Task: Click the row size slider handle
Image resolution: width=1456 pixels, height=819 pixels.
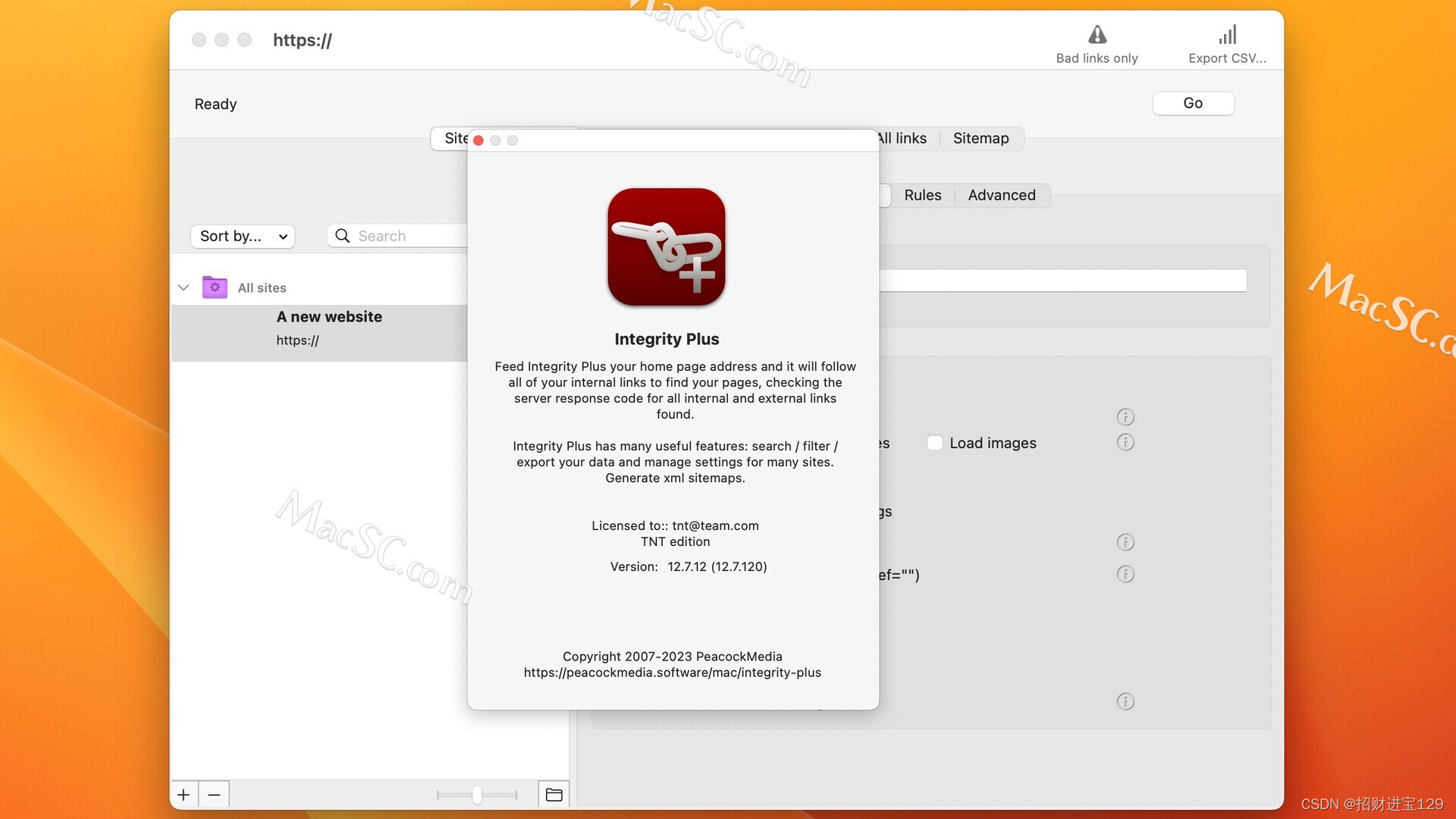Action: 477,794
